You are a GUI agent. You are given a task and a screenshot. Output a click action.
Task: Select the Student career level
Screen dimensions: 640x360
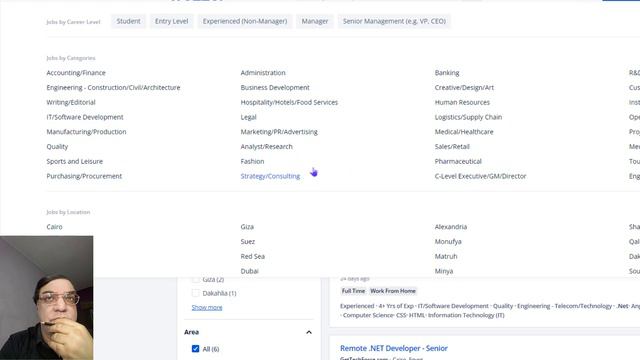coord(128,21)
